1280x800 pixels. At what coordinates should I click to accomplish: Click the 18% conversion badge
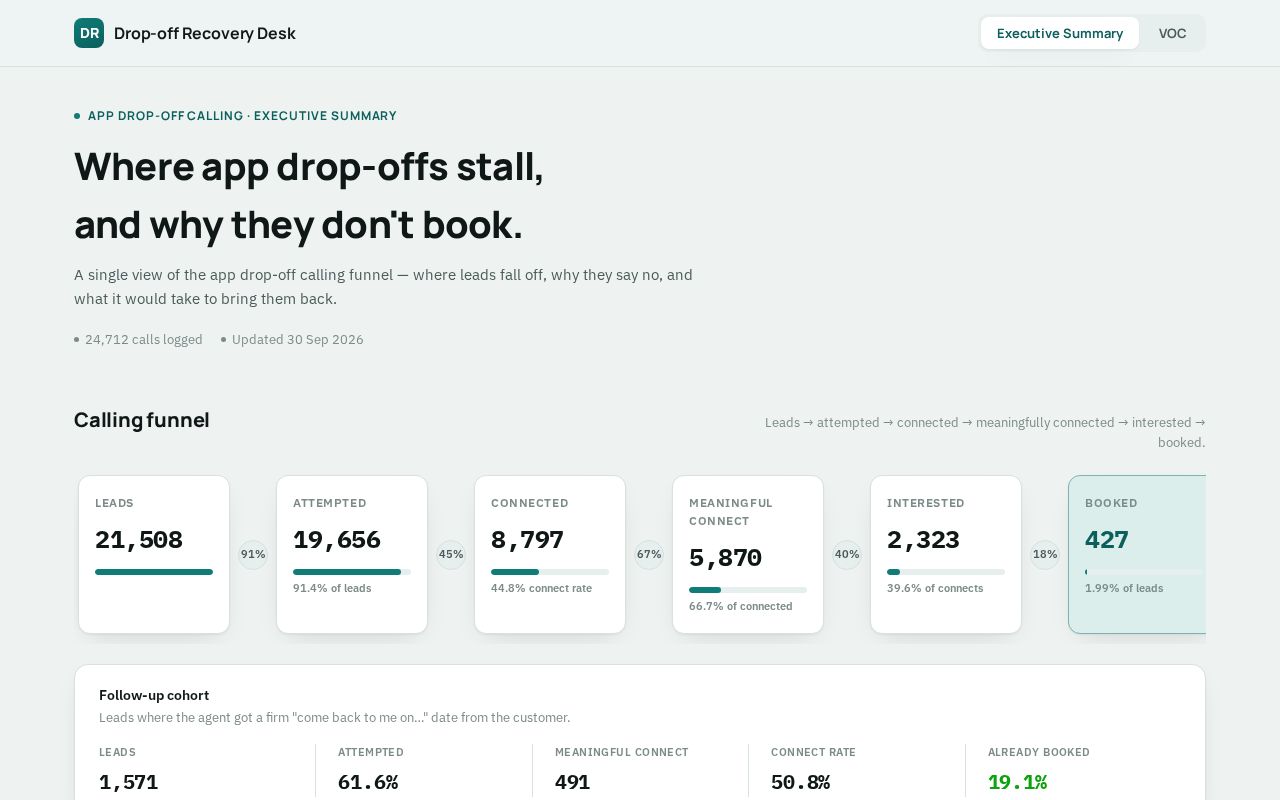pyautogui.click(x=1045, y=555)
